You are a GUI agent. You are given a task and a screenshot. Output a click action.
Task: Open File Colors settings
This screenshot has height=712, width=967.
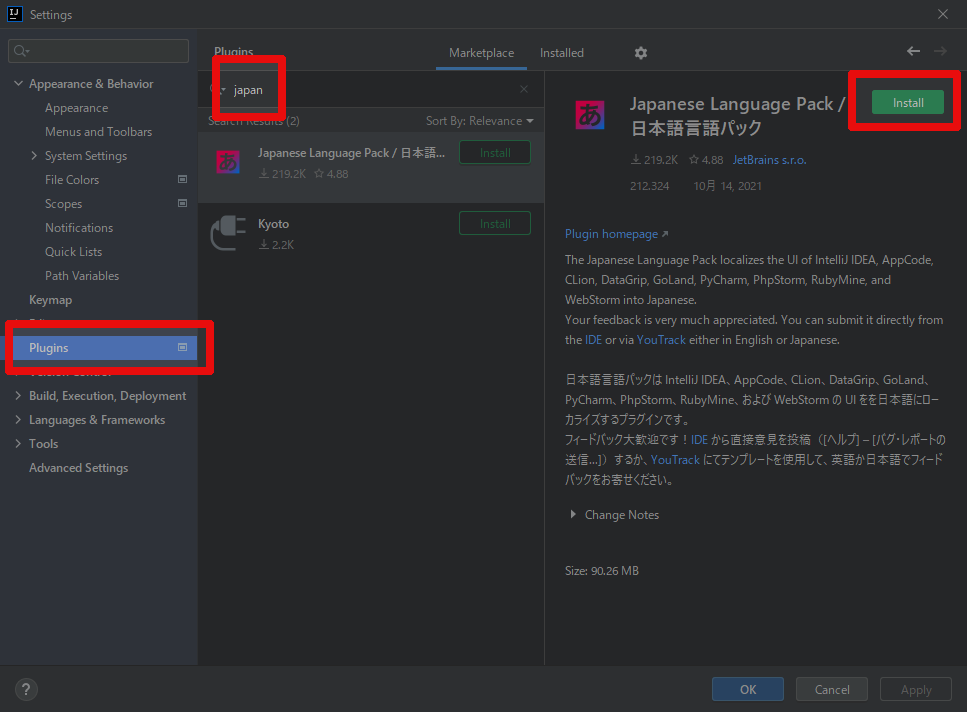pos(72,180)
